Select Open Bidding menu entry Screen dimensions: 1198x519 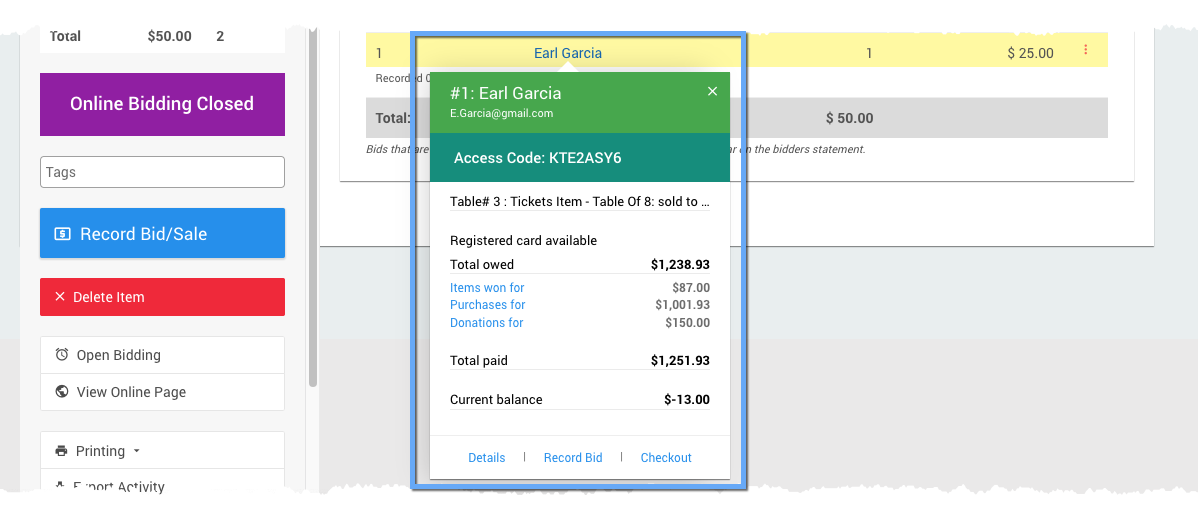pos(118,355)
